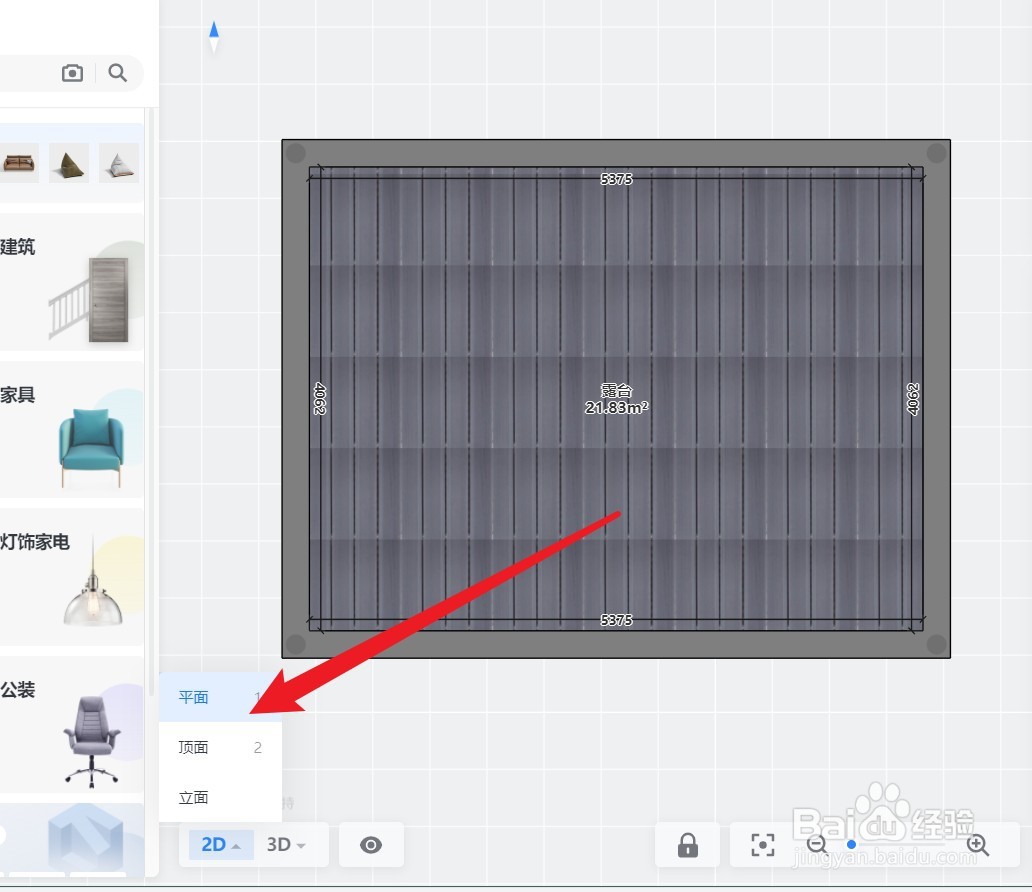Select the top-right wall corner node
The image size is (1032, 892).
click(936, 153)
